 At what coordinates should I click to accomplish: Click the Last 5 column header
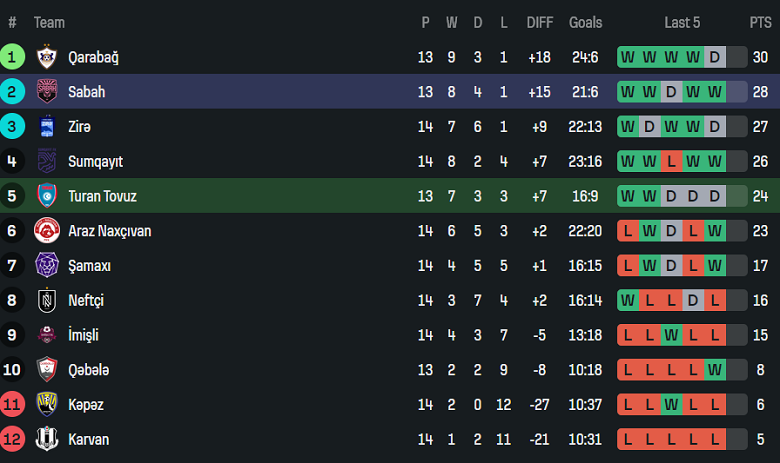click(682, 22)
